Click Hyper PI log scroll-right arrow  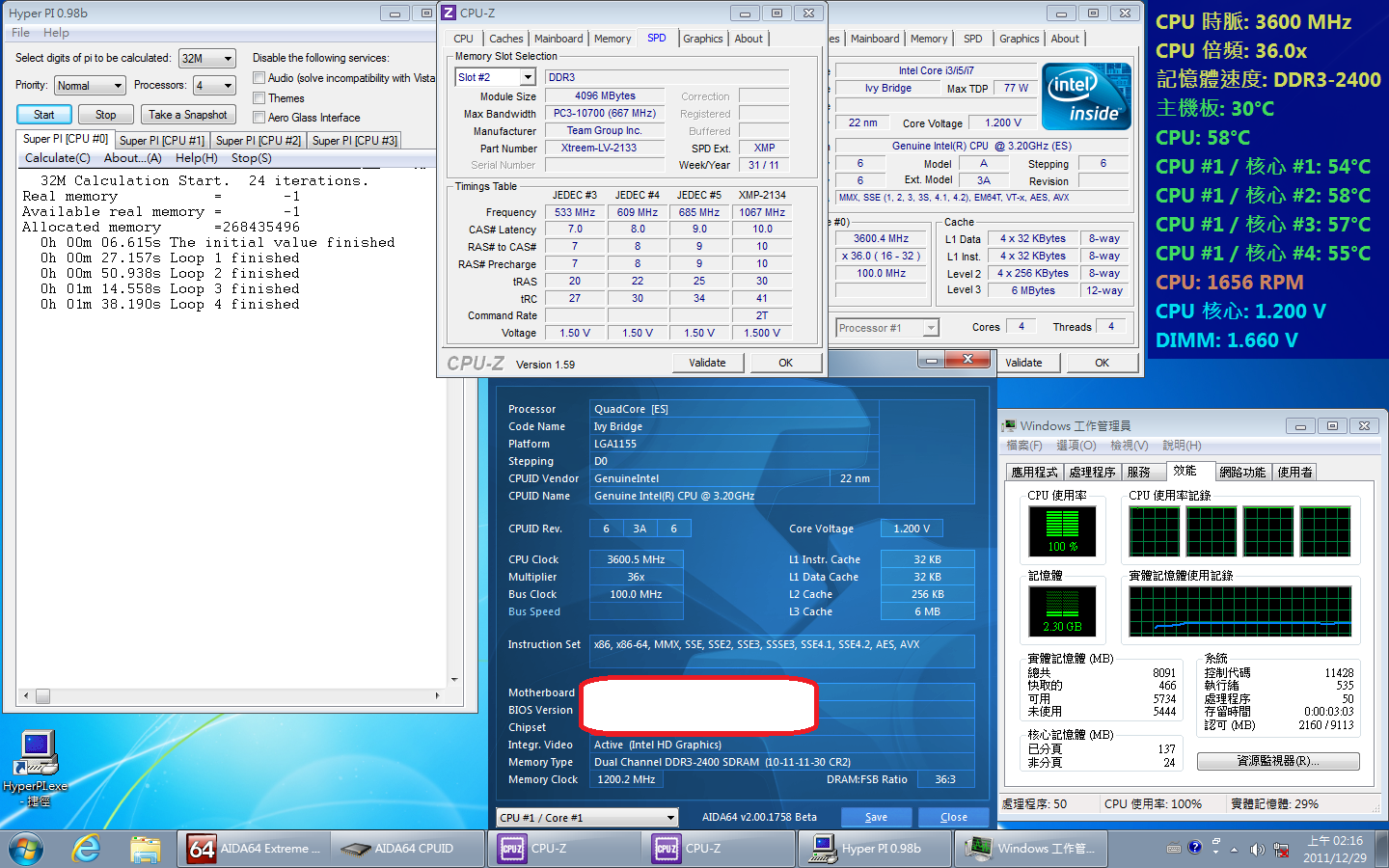pyautogui.click(x=438, y=695)
